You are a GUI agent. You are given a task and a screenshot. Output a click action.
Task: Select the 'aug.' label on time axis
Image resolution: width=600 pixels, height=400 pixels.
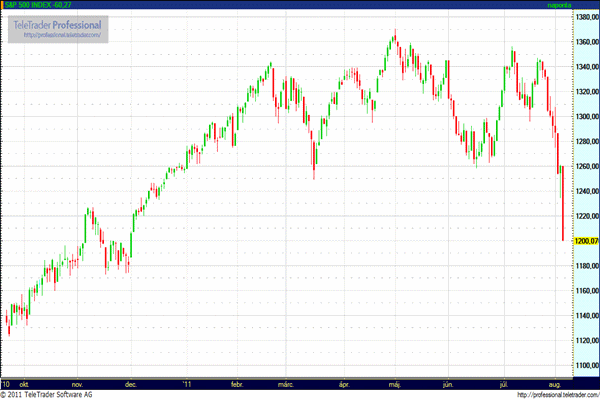coord(556,383)
